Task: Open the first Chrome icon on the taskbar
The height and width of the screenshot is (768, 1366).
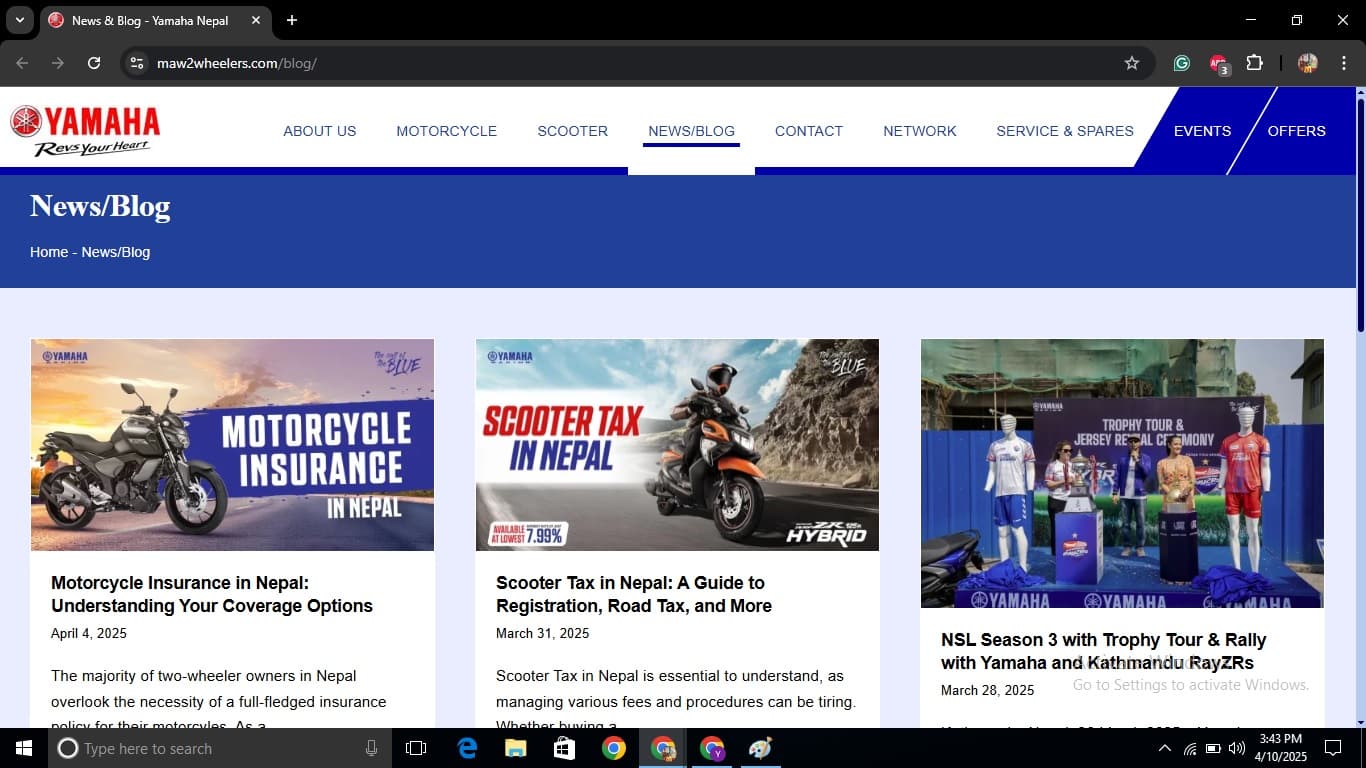Action: pos(614,748)
